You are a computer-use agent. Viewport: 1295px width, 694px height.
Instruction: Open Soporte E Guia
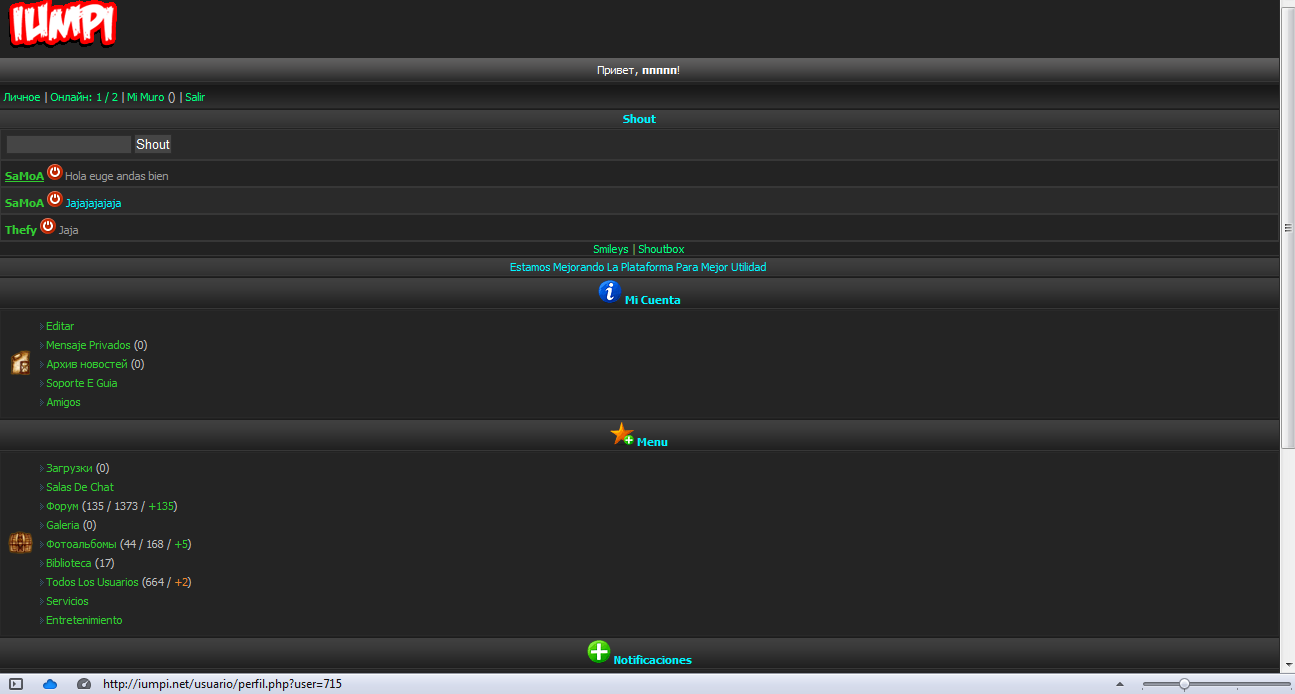click(x=82, y=383)
